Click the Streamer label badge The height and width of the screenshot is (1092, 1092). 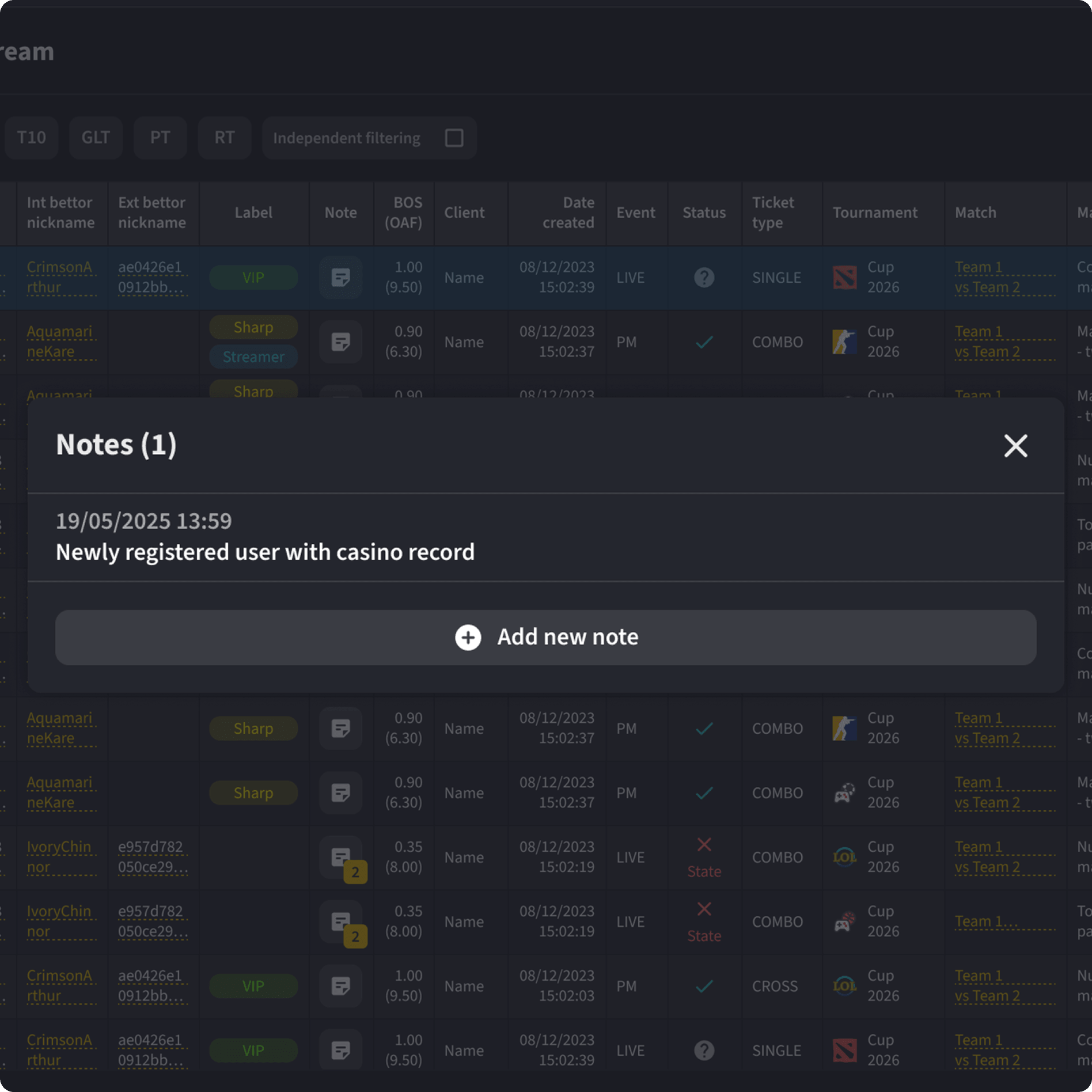[x=253, y=357]
